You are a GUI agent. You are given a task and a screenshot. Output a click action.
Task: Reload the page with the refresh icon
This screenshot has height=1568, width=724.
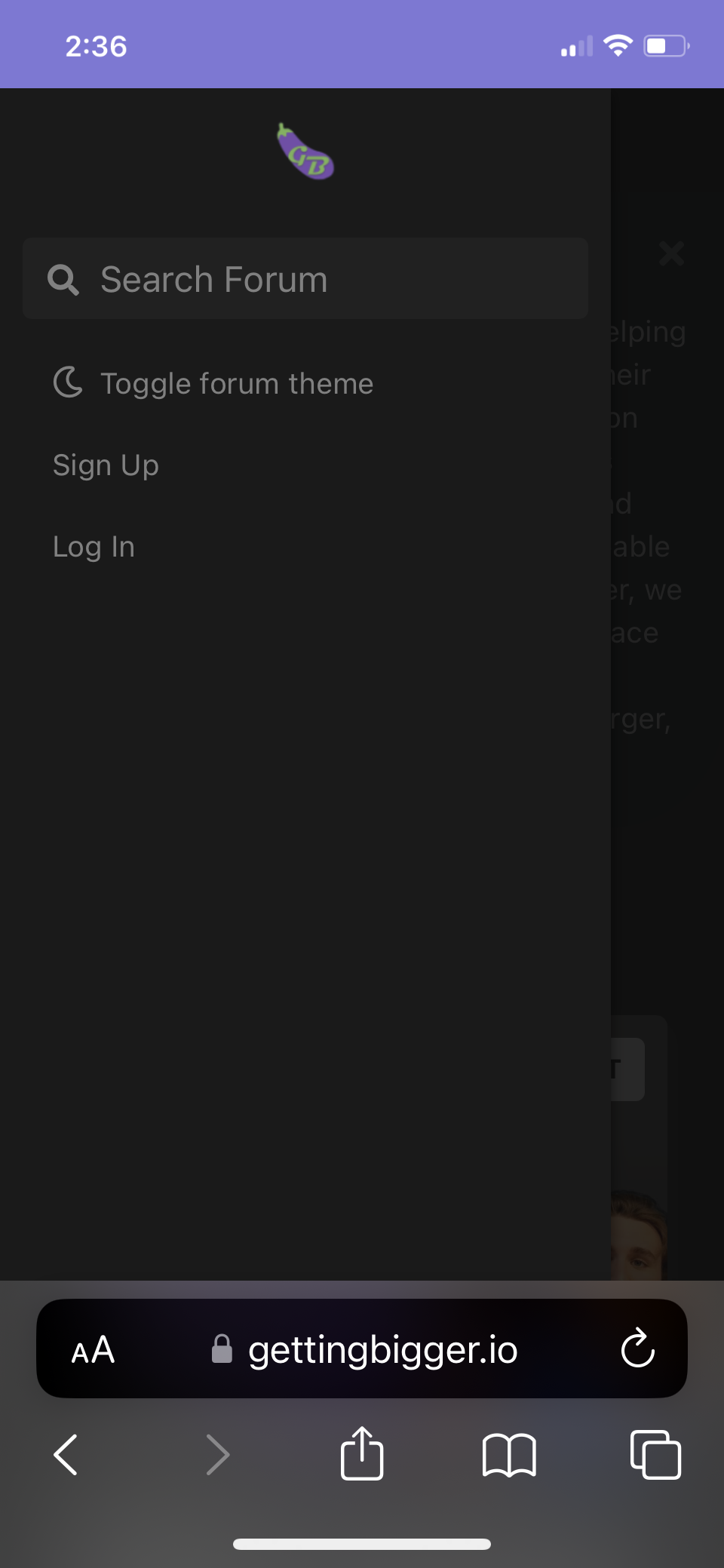pos(637,1348)
